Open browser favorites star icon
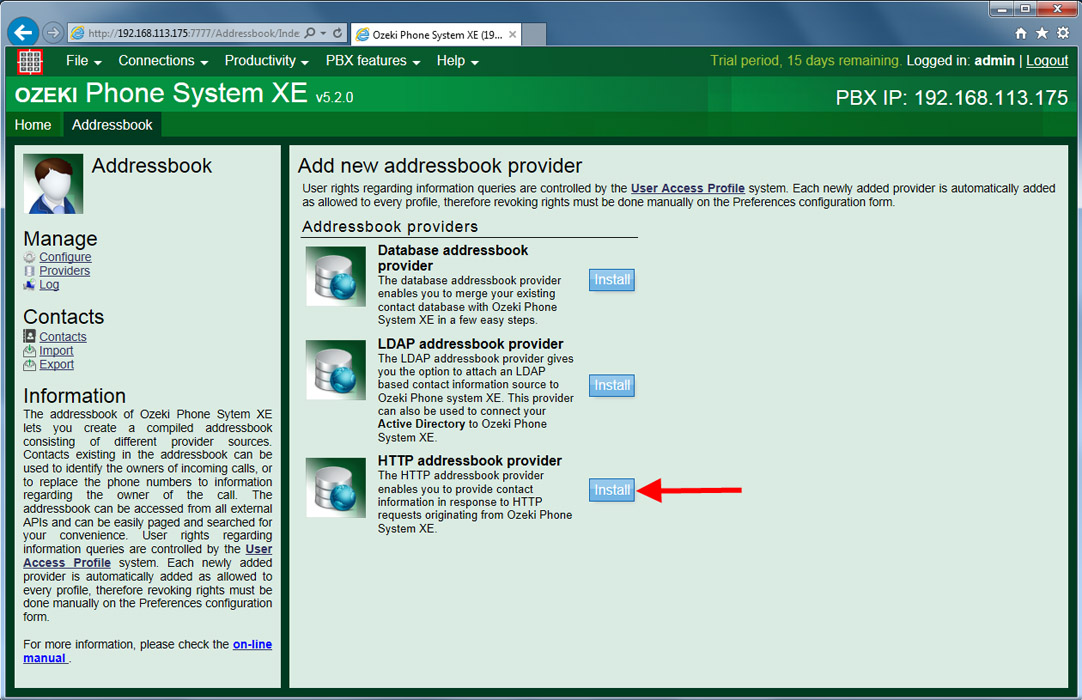 tap(1042, 32)
